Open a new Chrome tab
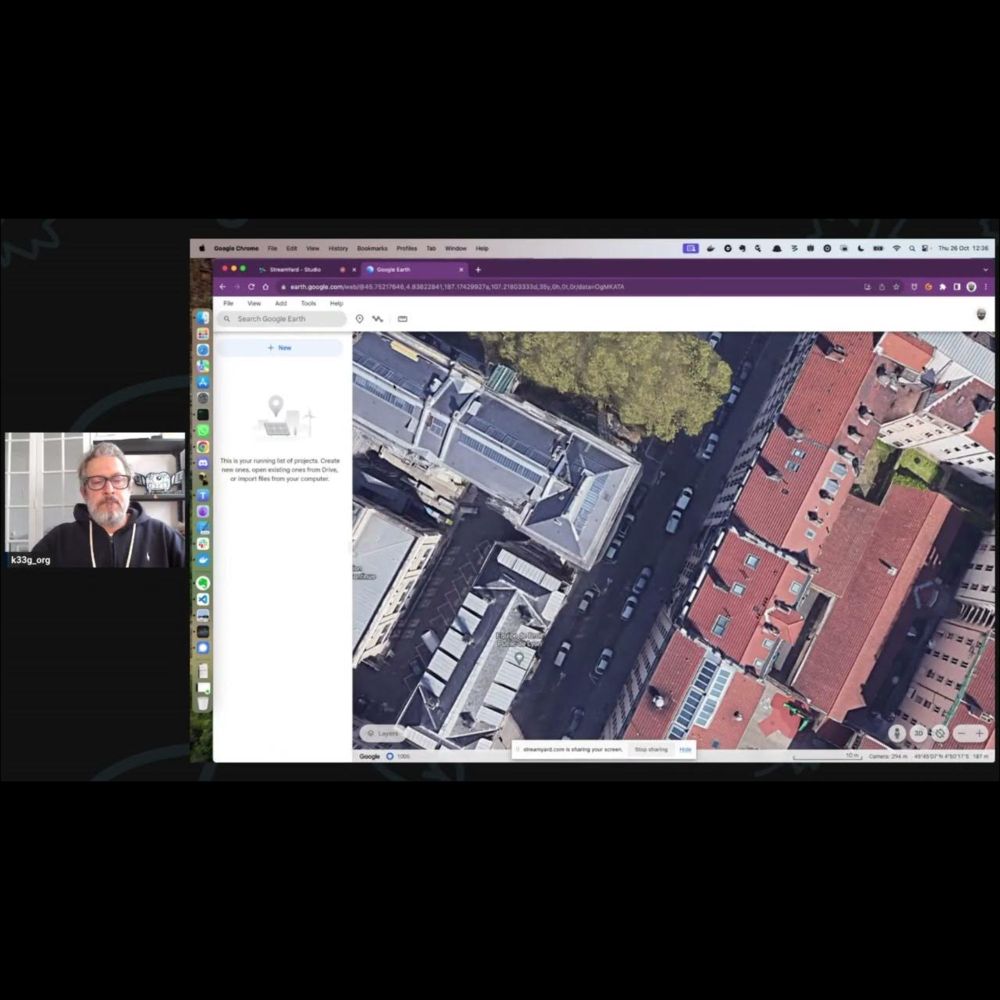 (x=478, y=270)
